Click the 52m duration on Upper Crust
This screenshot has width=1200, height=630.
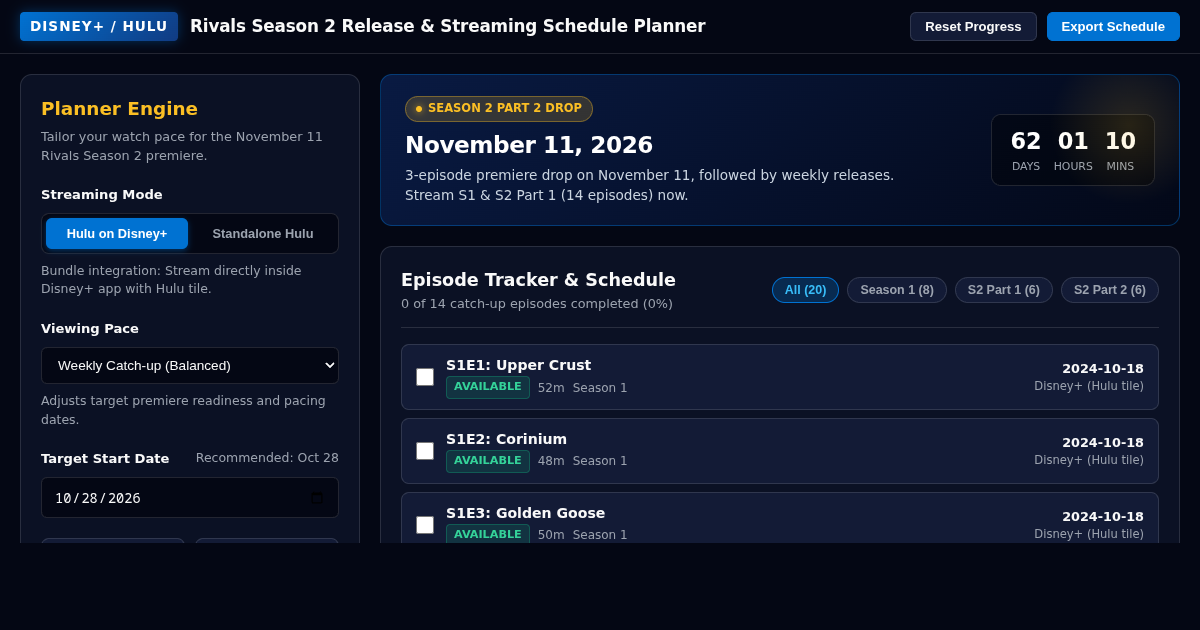[x=551, y=388]
